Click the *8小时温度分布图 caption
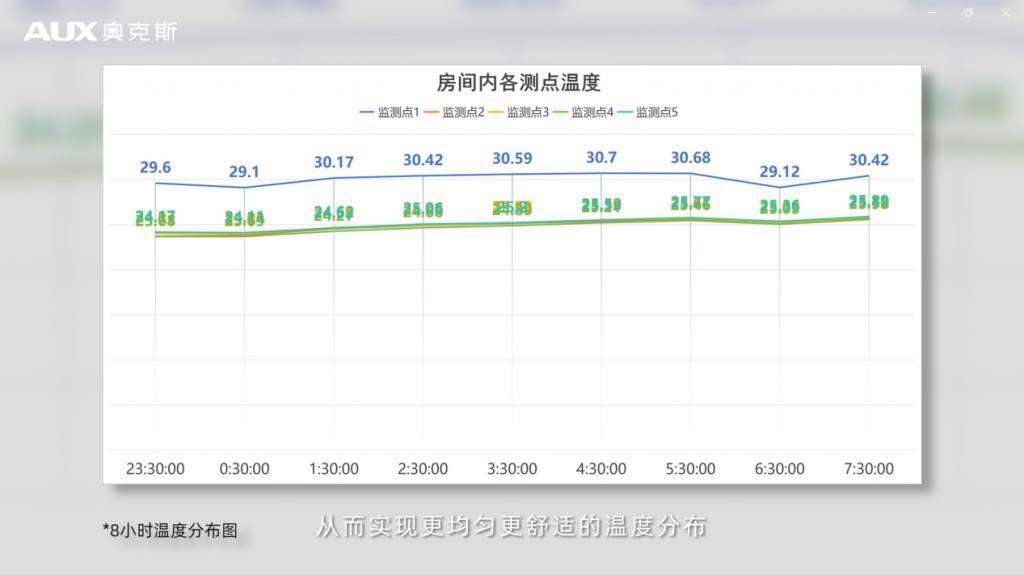 (170, 530)
